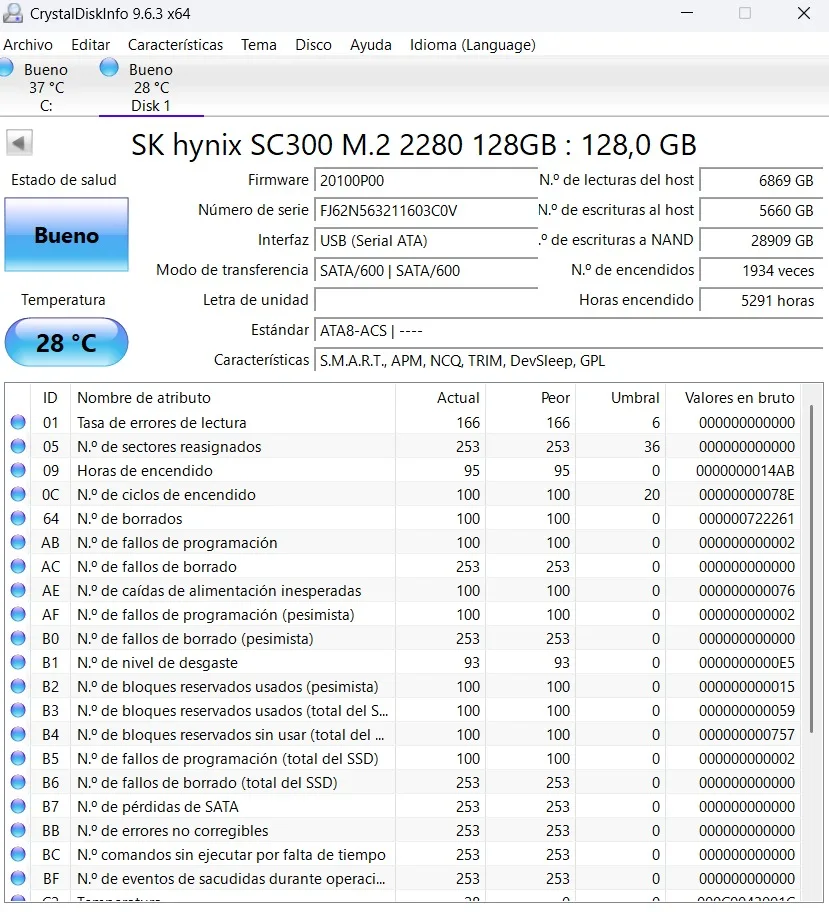This screenshot has width=829, height=912.
Task: Click the status orb for C: drive
Action: [x=6, y=68]
